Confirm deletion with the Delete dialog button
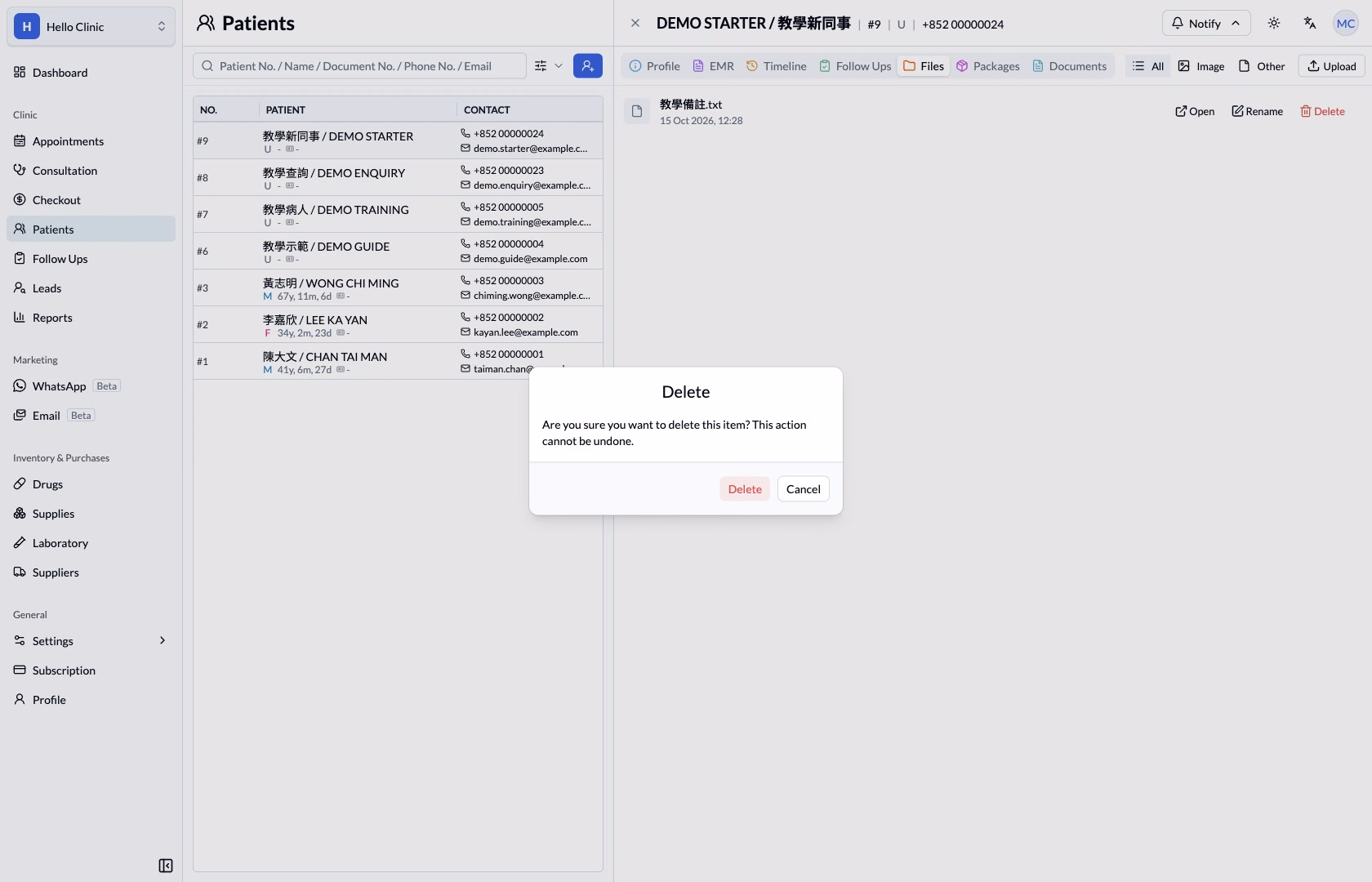Screen dimensions: 1372x882 (x=744, y=488)
